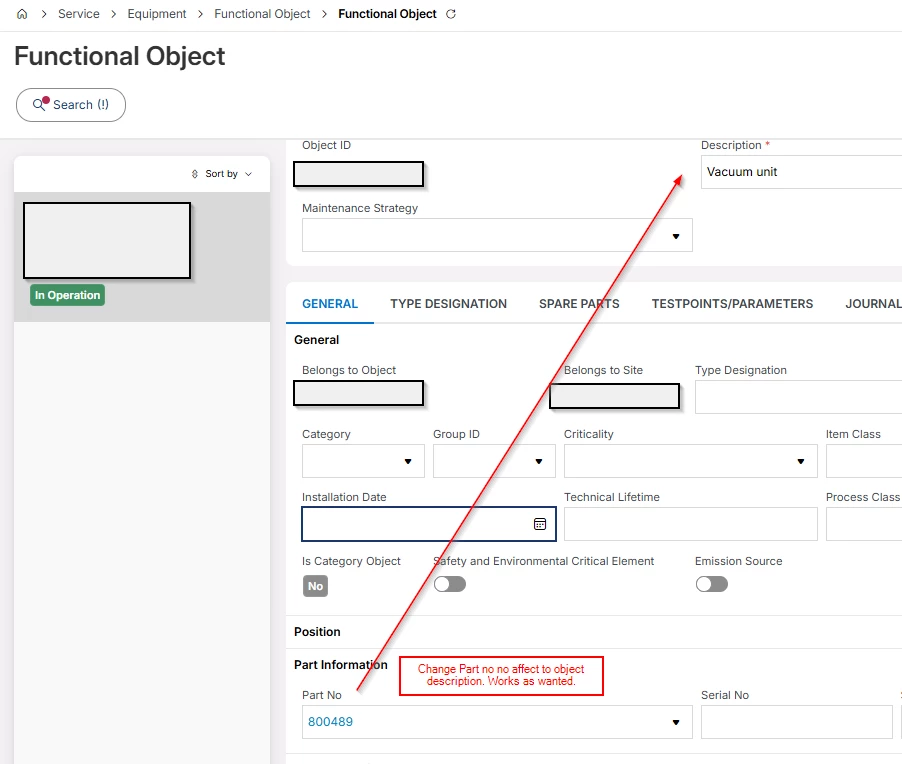Open the Criticality dropdown

point(800,461)
